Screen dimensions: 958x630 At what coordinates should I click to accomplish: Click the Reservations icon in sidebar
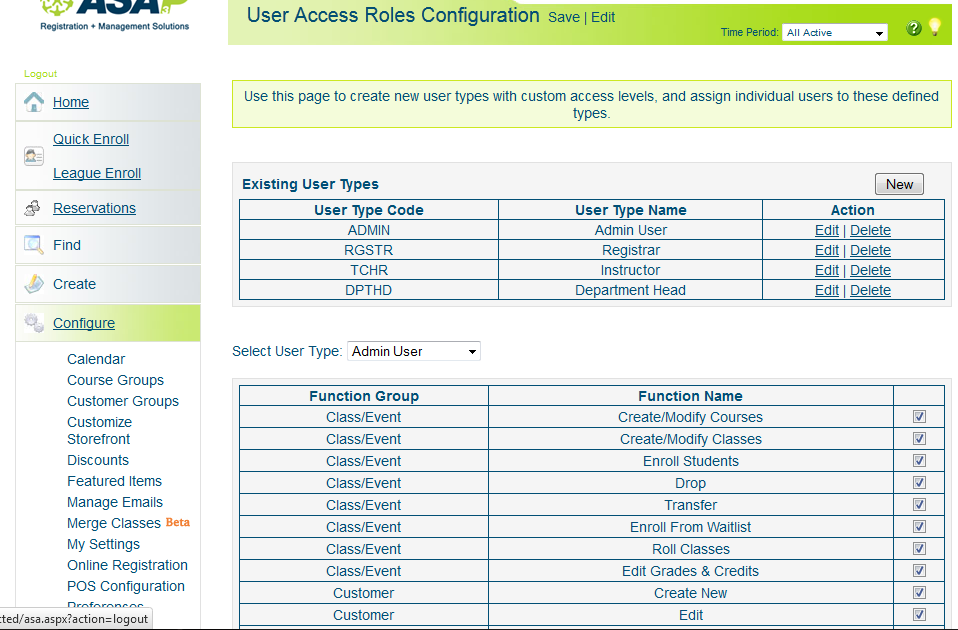pos(32,208)
